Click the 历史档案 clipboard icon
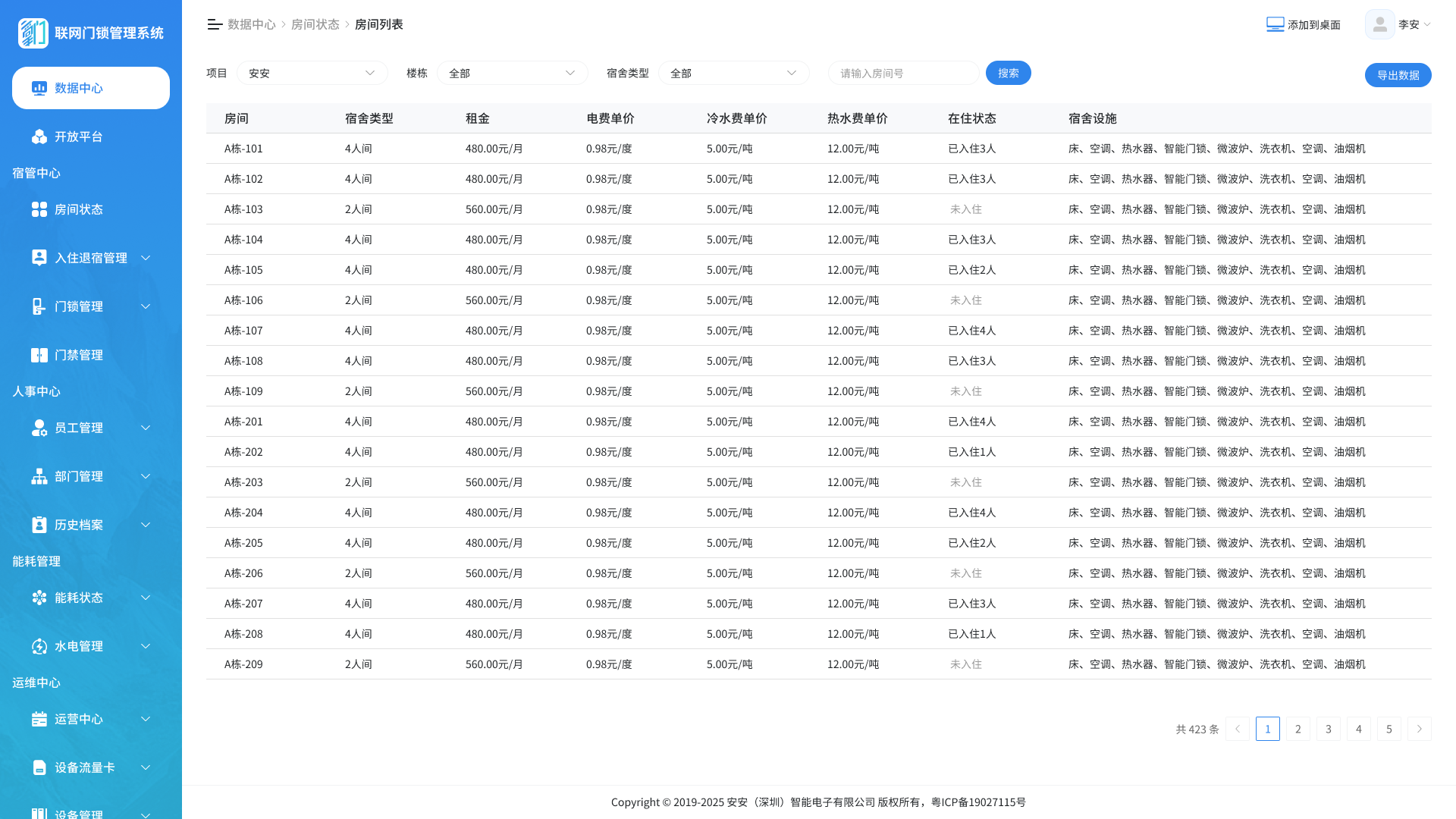The height and width of the screenshot is (819, 1456). (x=39, y=525)
